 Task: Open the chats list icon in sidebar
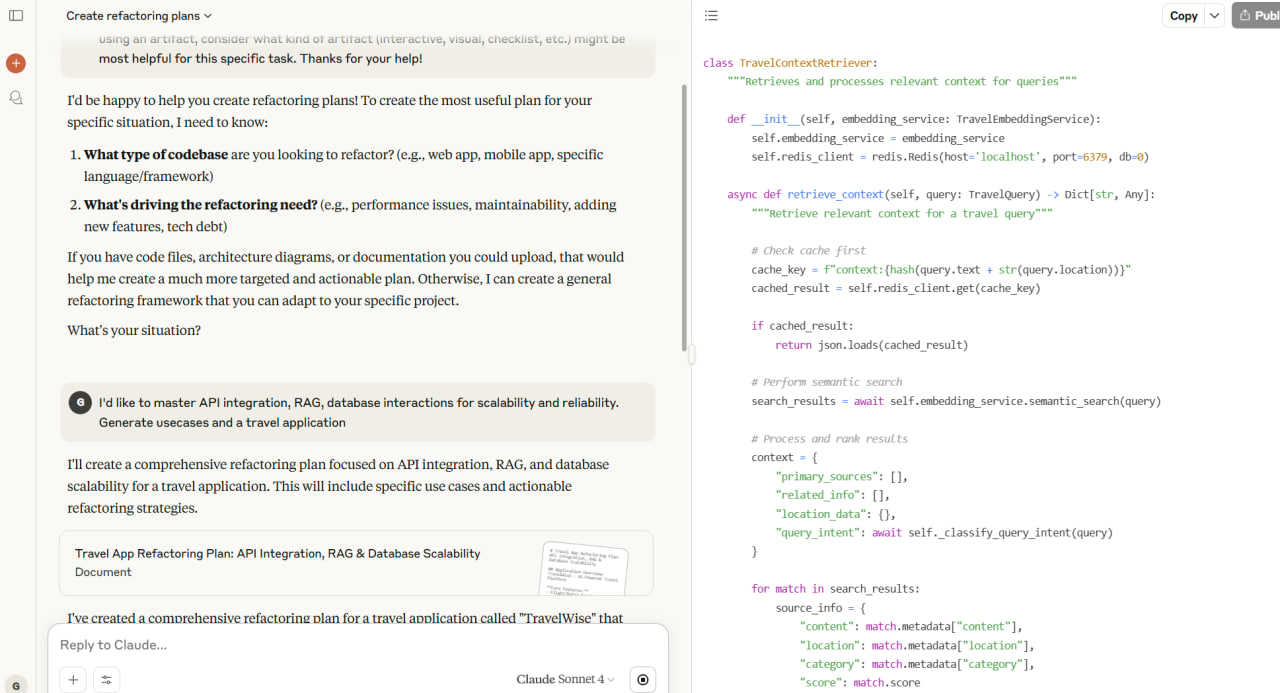tap(16, 98)
